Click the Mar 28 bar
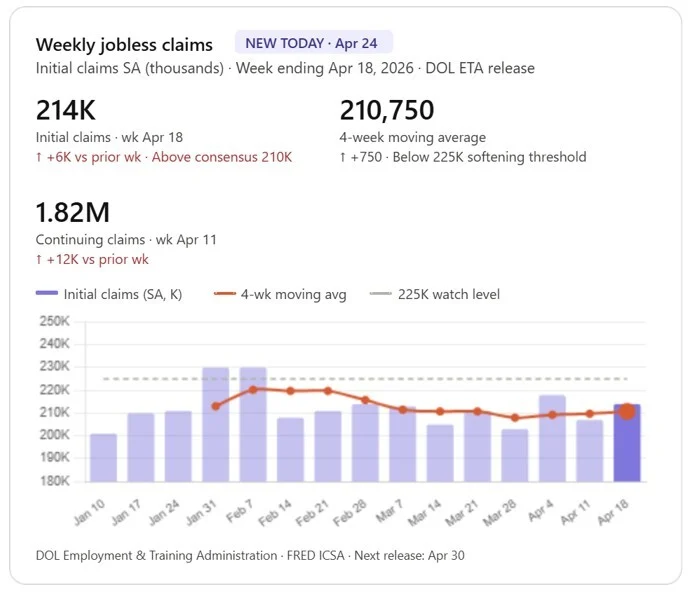The height and width of the screenshot is (593, 694). (x=515, y=455)
